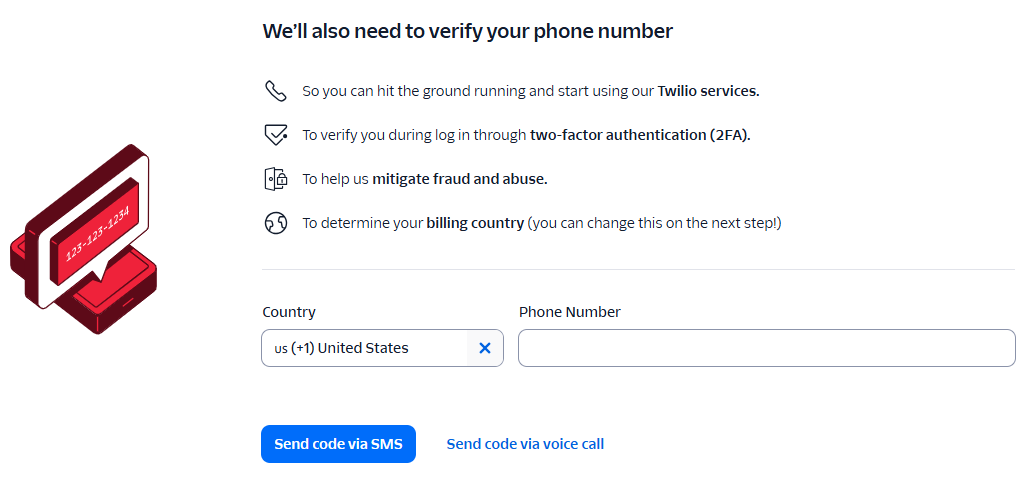
Task: Clear the selected country with the X
Action: click(x=485, y=348)
